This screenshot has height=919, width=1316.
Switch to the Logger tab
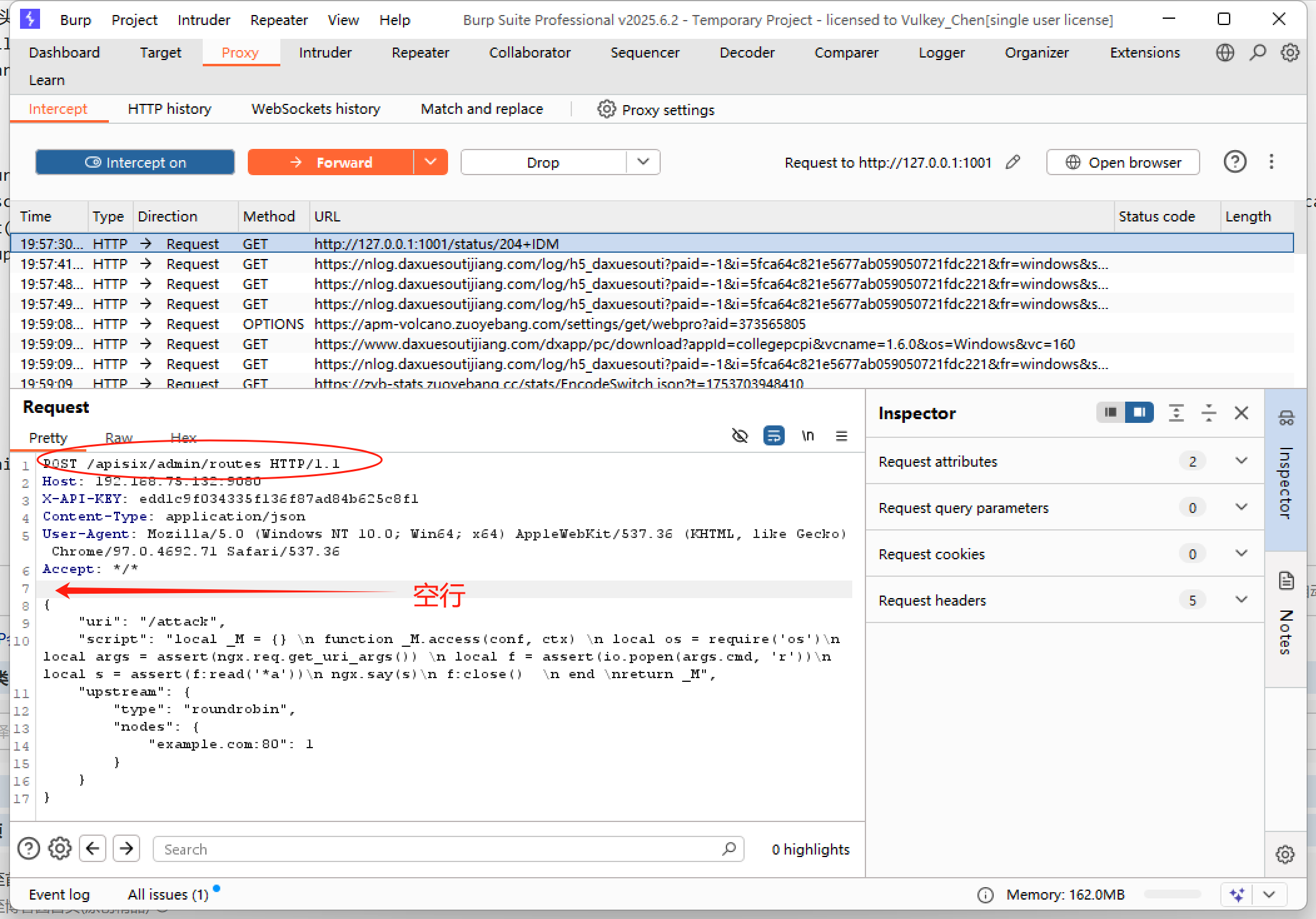point(942,53)
